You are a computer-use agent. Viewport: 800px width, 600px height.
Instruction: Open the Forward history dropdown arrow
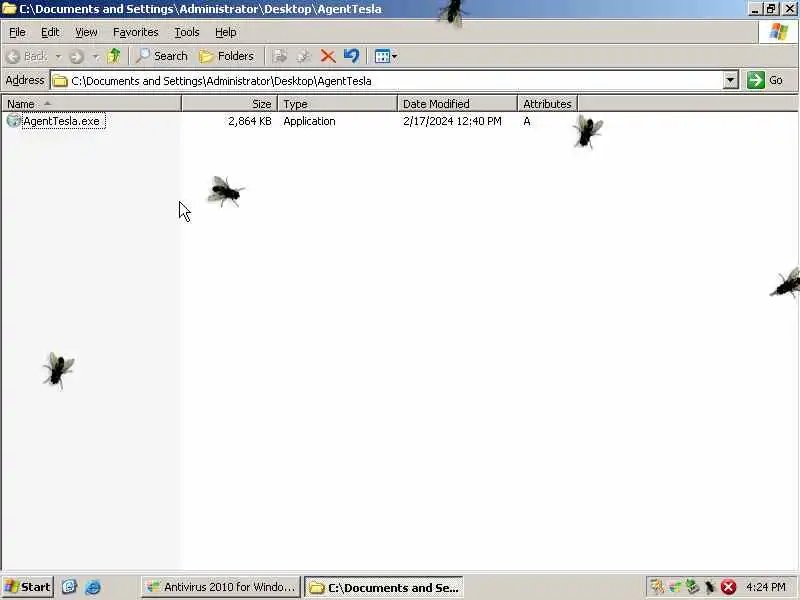click(x=95, y=56)
